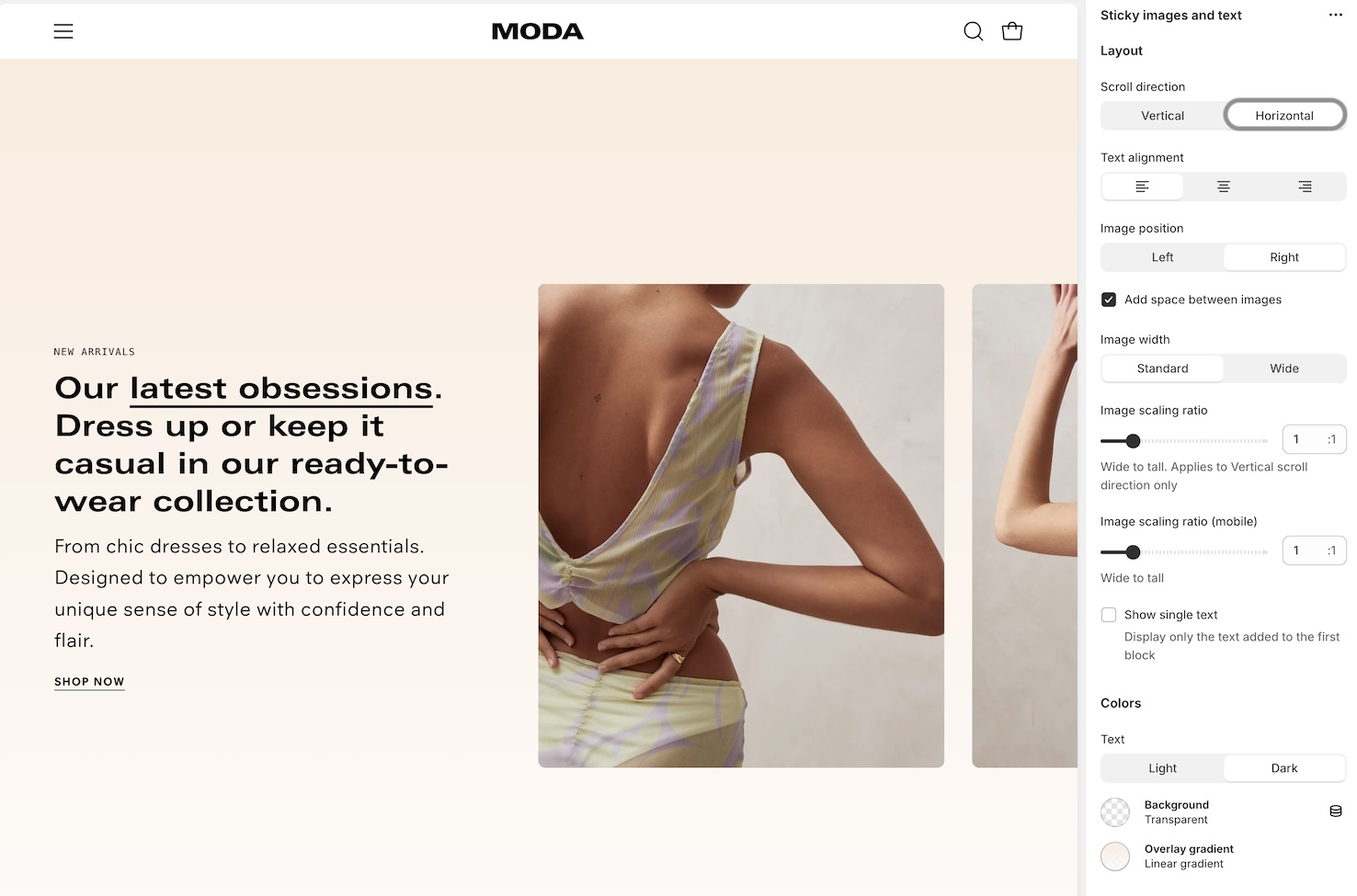Set scroll direction to Vertical
This screenshot has height=896, width=1357.
tap(1162, 116)
